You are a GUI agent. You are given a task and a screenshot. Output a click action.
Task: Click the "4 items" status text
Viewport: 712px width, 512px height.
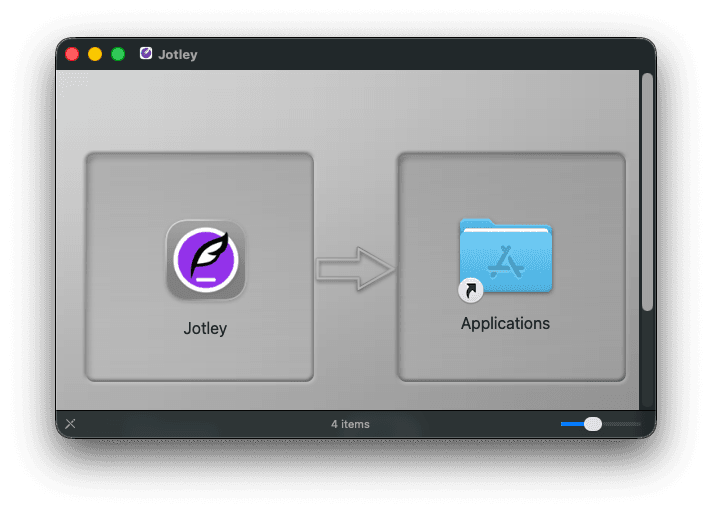350,424
